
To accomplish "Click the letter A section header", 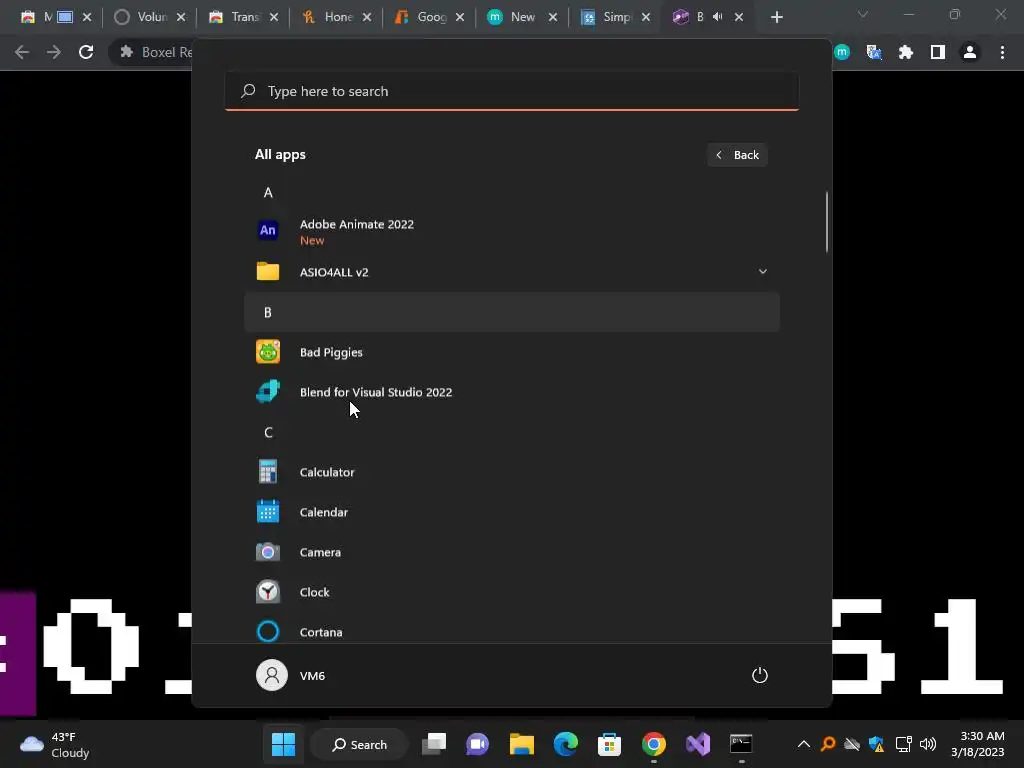I will (512, 192).
